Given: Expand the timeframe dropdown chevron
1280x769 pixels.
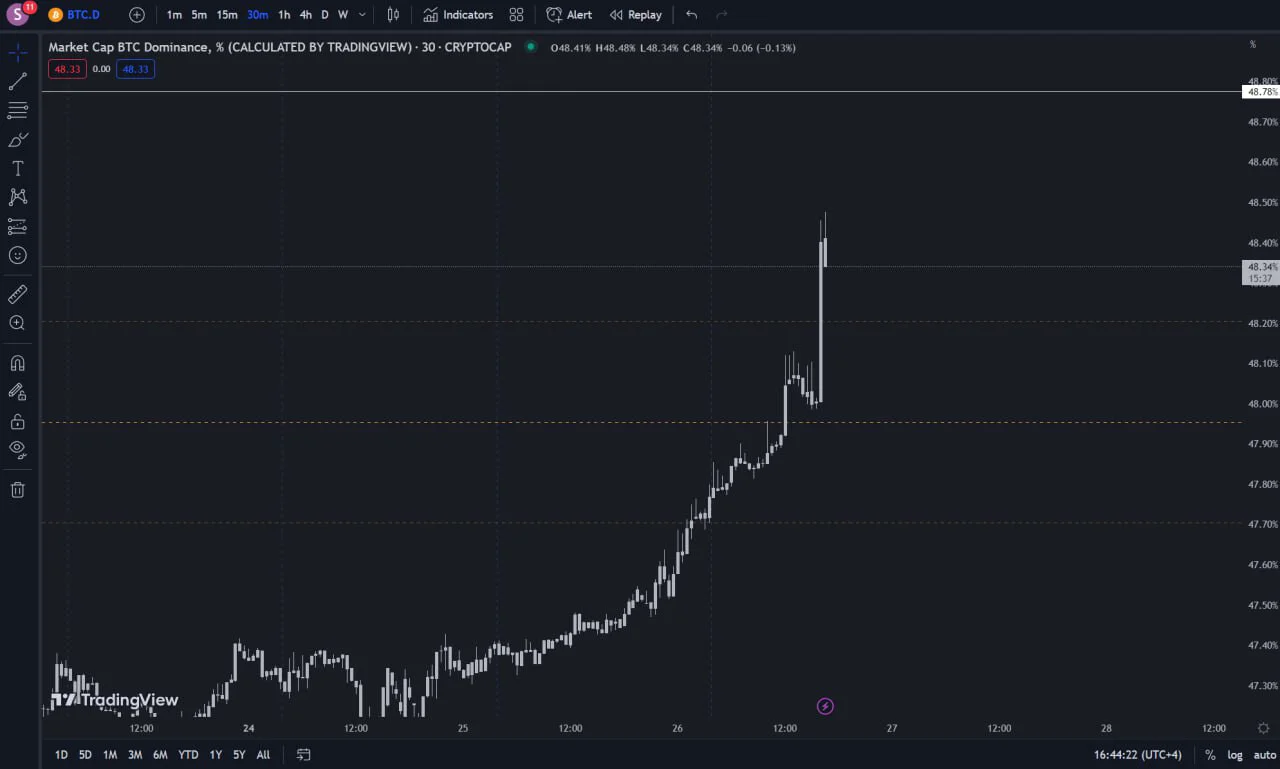Looking at the screenshot, I should [x=362, y=15].
